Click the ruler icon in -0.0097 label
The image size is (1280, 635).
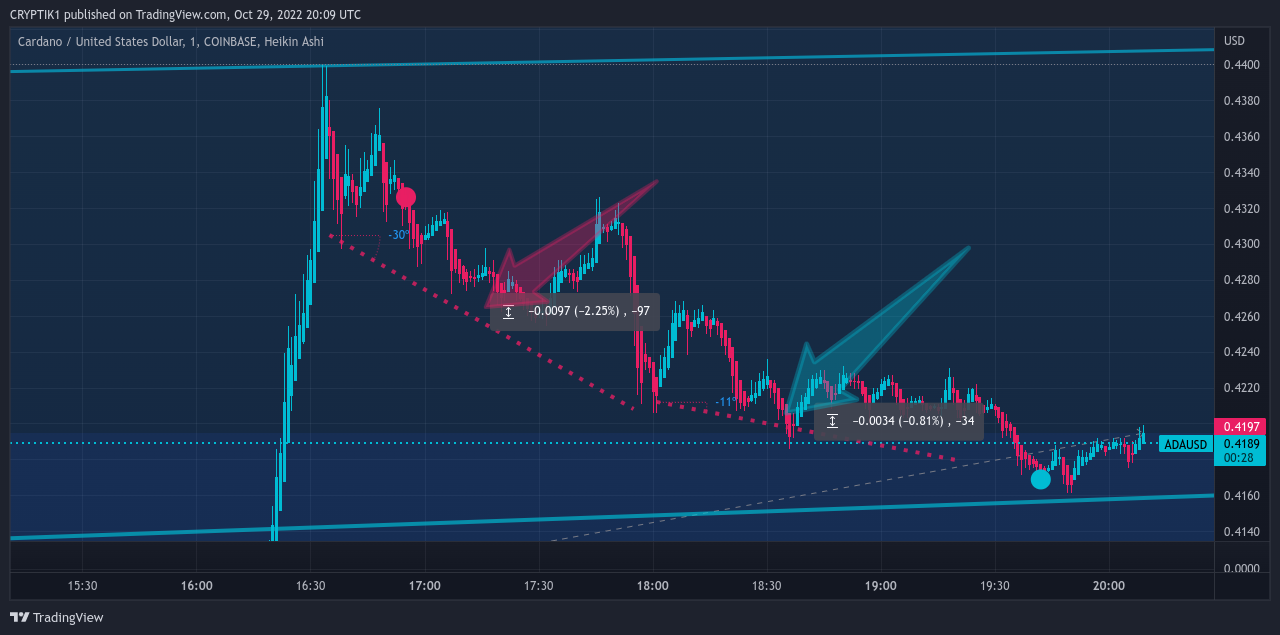pyautogui.click(x=508, y=312)
